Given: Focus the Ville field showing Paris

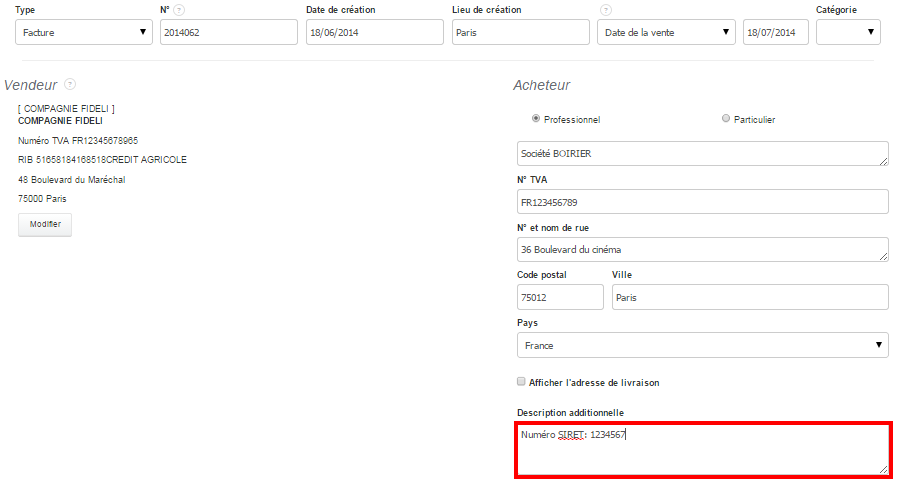Looking at the screenshot, I should click(750, 297).
